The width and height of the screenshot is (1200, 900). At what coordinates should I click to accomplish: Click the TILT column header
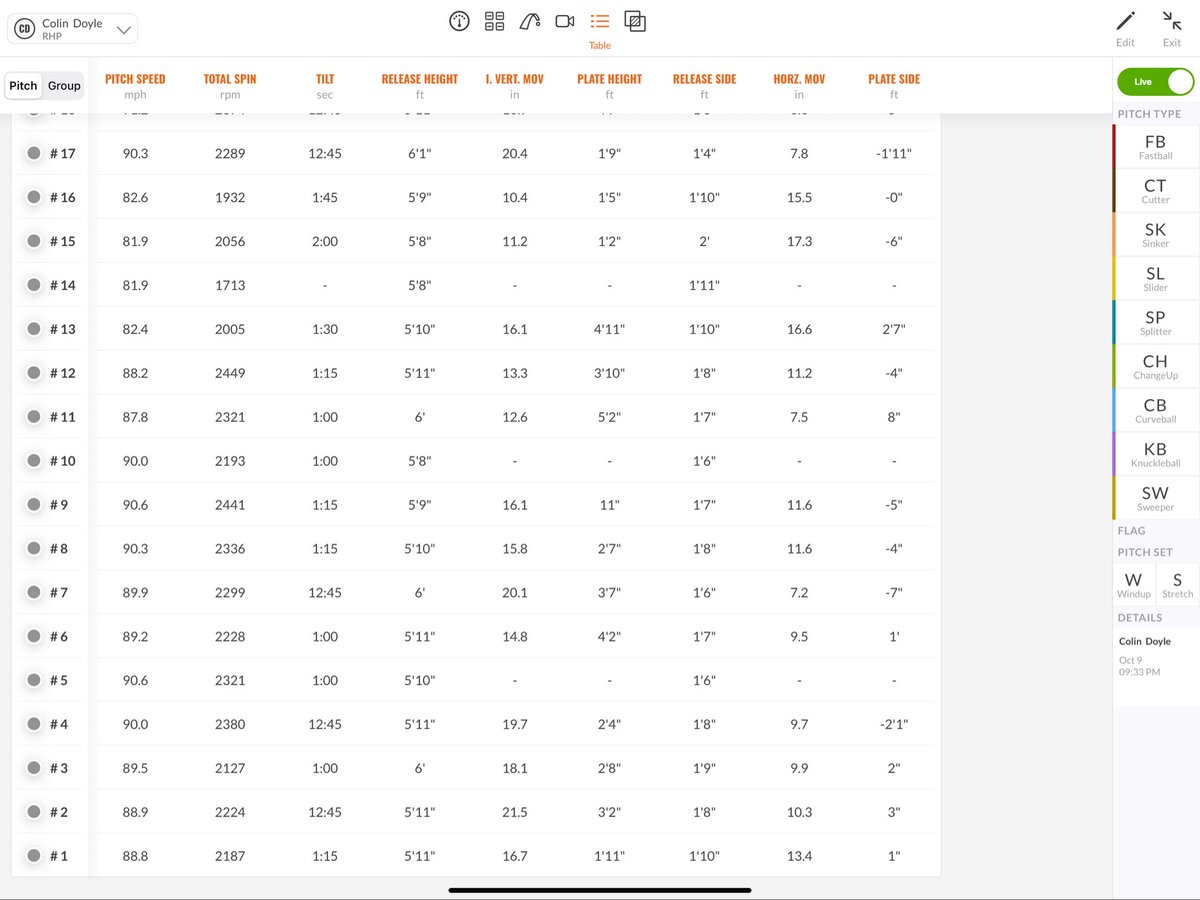coord(325,79)
